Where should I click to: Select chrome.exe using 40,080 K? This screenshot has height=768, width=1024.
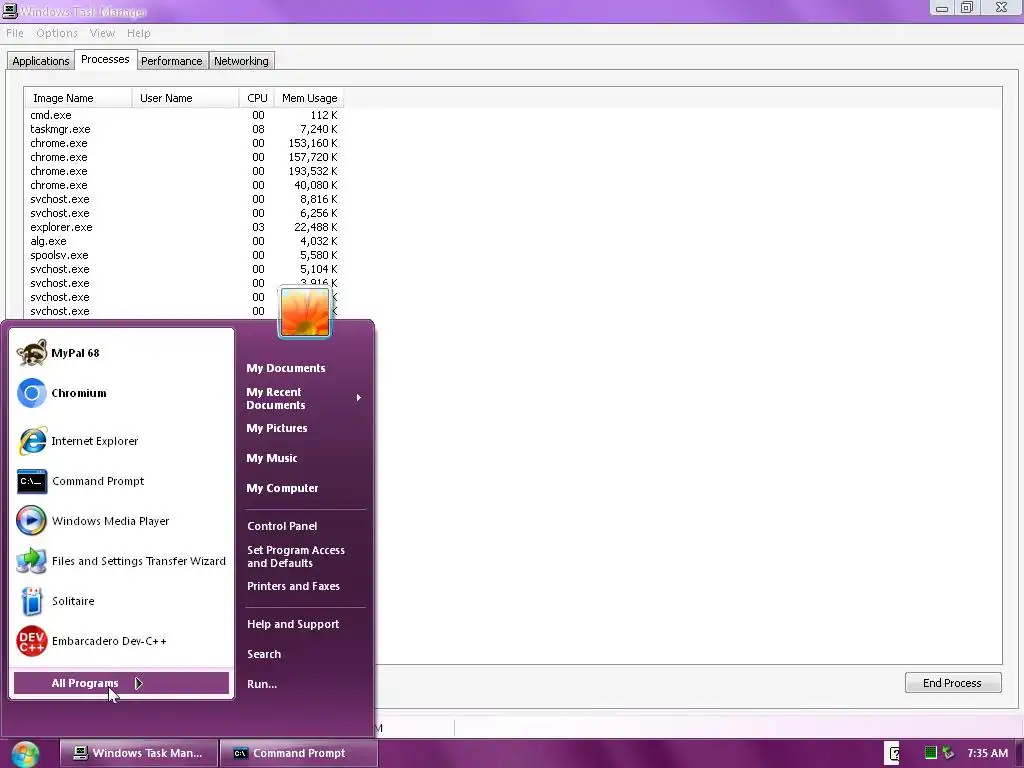(184, 185)
